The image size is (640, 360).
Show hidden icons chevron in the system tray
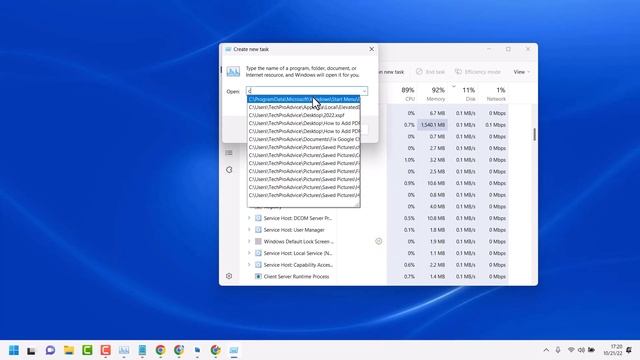click(546, 350)
